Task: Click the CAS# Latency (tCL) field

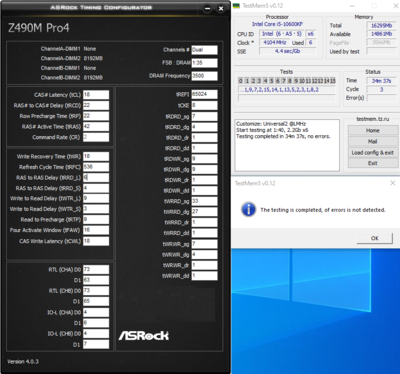Action: coord(96,95)
